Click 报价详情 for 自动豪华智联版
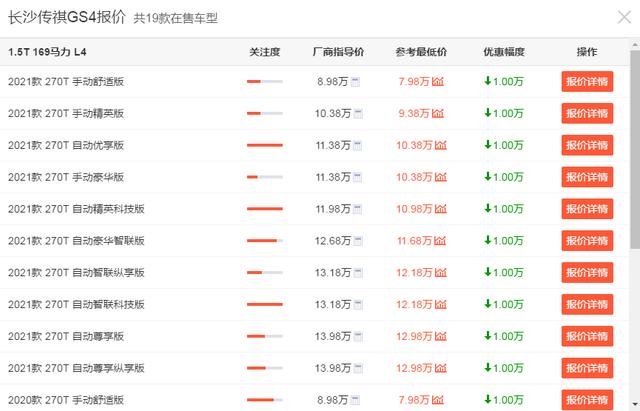 pos(587,241)
